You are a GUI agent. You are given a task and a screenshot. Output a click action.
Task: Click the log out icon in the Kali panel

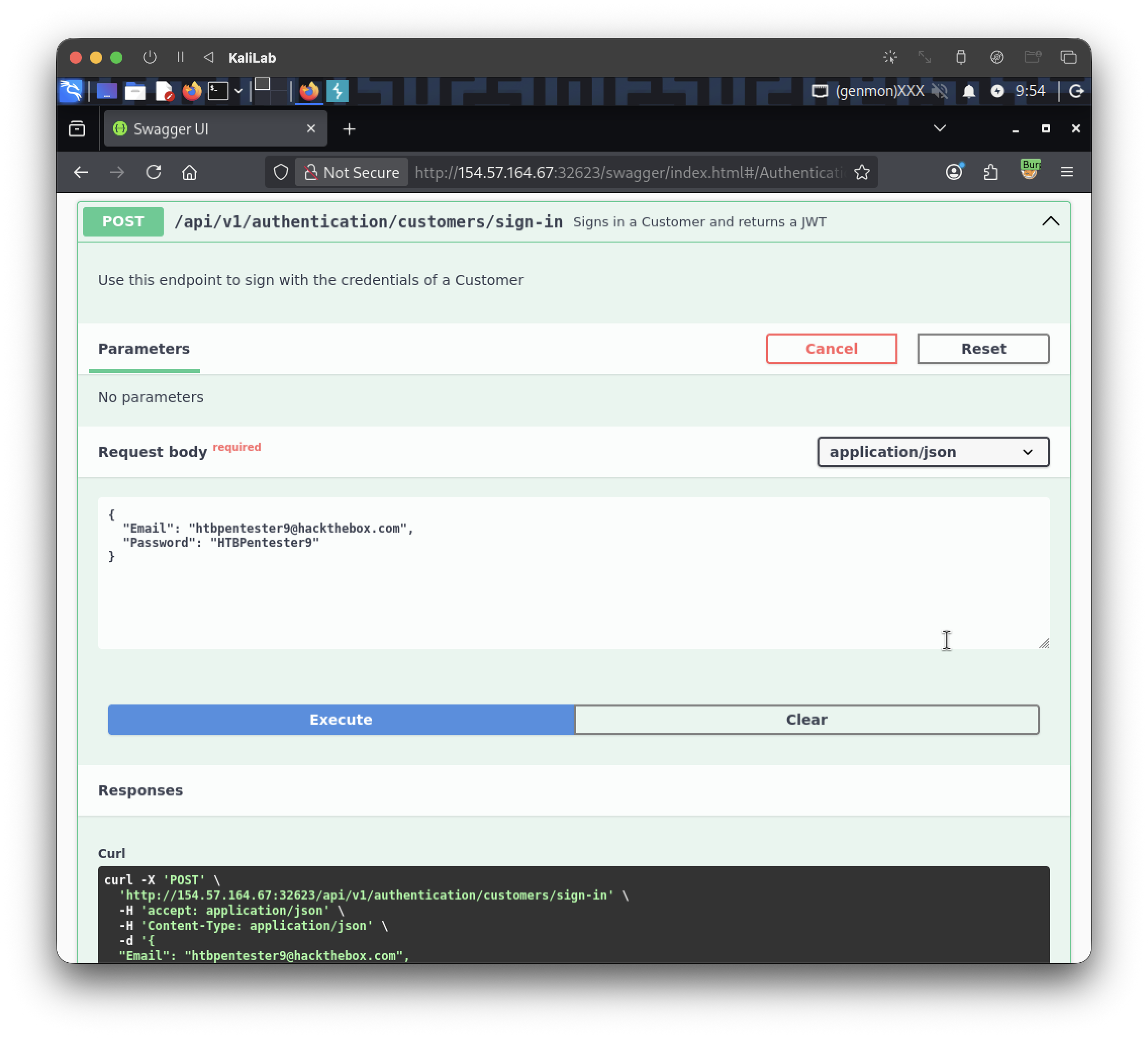pos(1076,91)
